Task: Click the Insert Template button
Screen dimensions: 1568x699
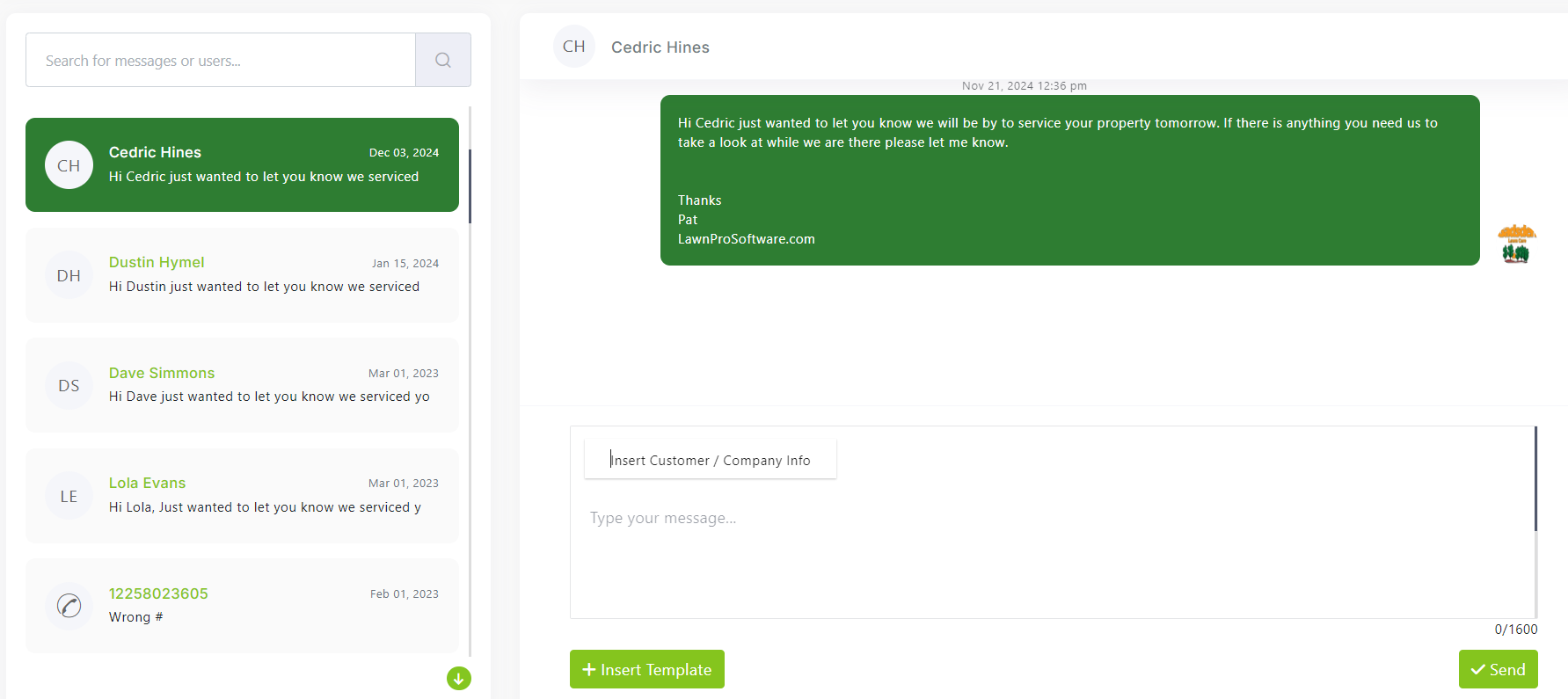Action: coord(647,669)
